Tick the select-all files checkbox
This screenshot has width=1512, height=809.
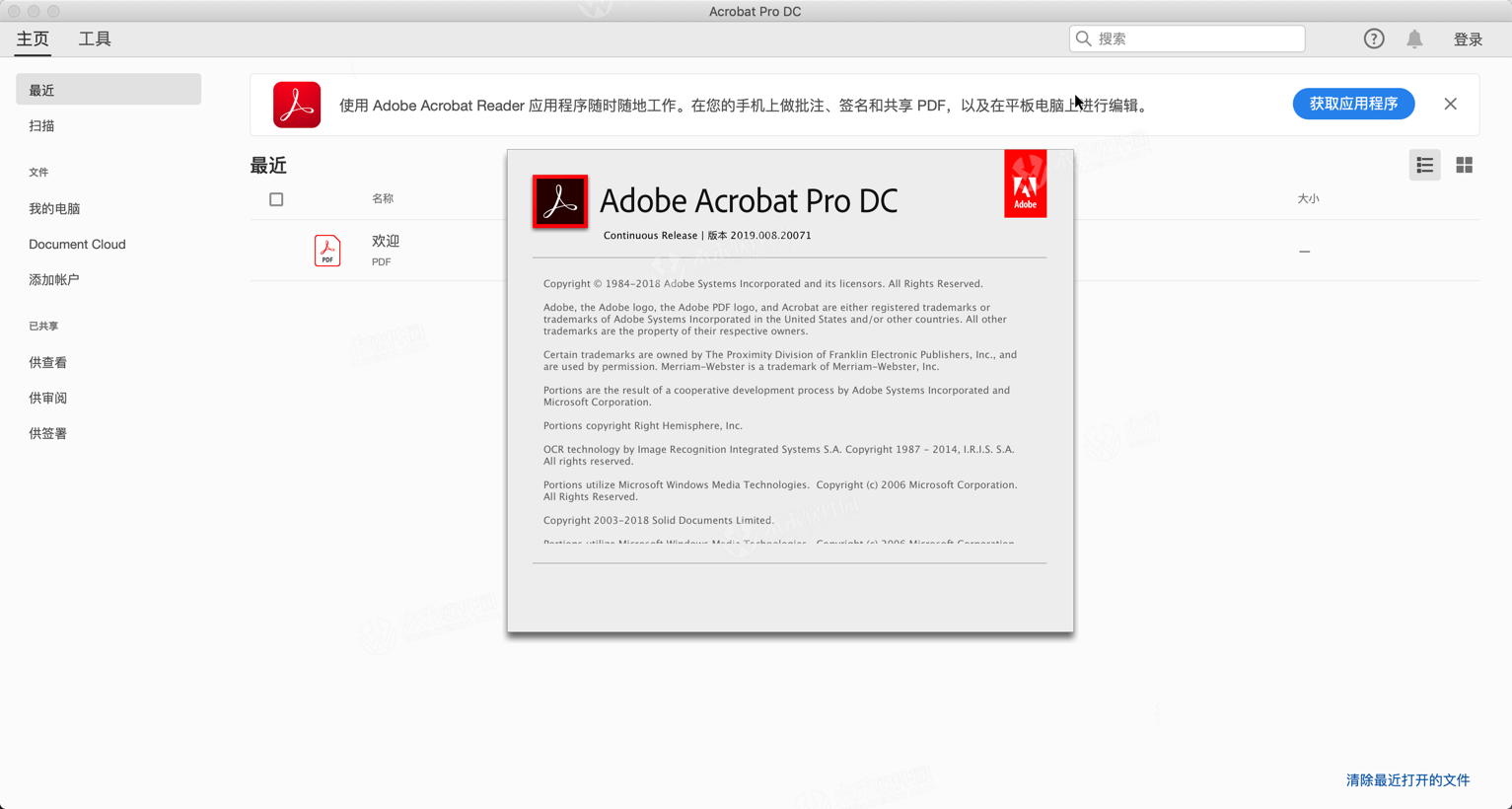click(x=276, y=199)
